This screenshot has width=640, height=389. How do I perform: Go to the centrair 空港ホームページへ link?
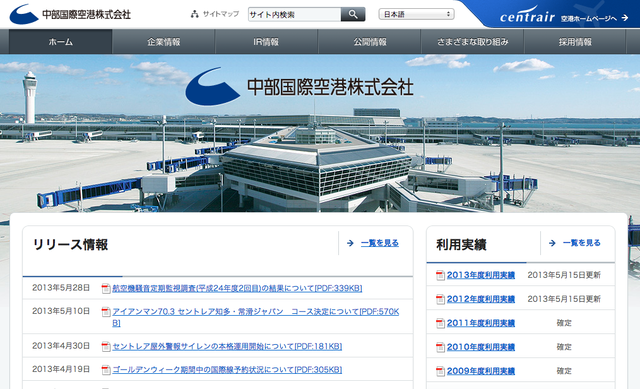(x=563, y=17)
